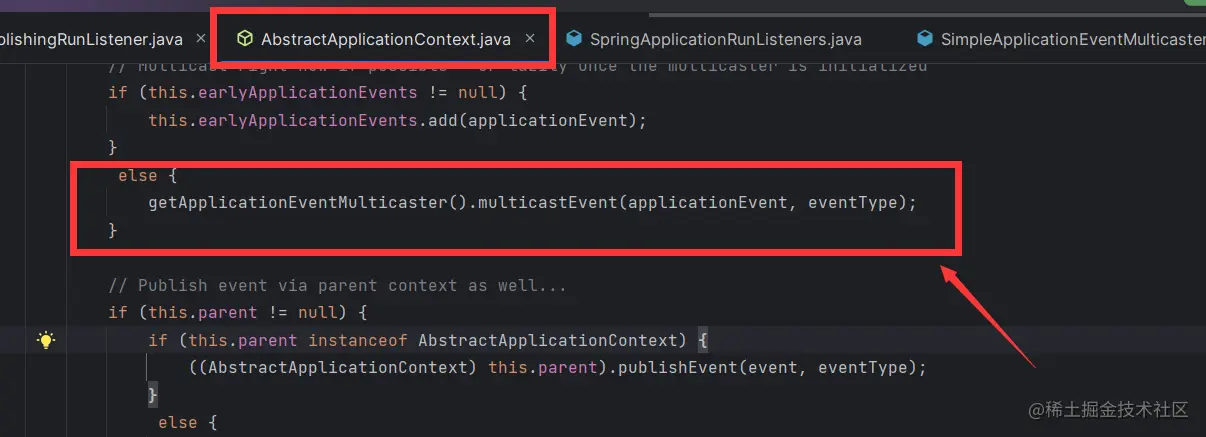Viewport: 1206px width, 437px height.
Task: Click the eventType argument in multicastEvent
Action: click(x=852, y=202)
